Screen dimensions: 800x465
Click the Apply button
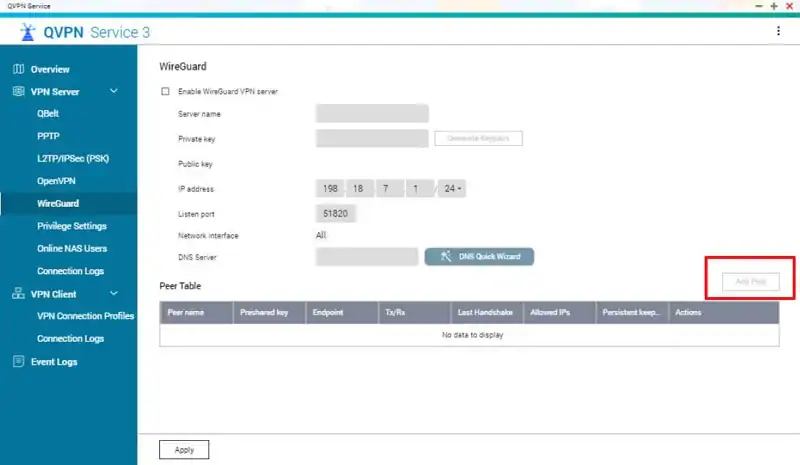coord(184,450)
